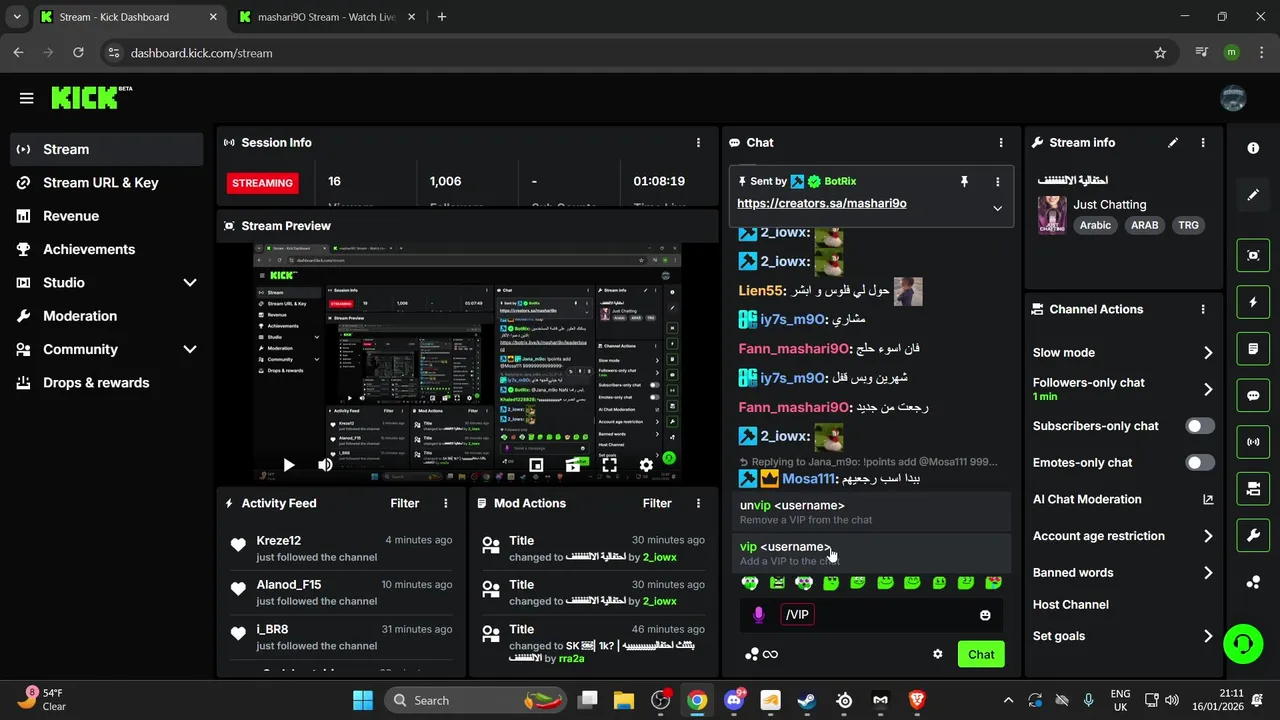The image size is (1280, 720).
Task: Open Steam from the Windows taskbar
Action: pyautogui.click(x=806, y=700)
